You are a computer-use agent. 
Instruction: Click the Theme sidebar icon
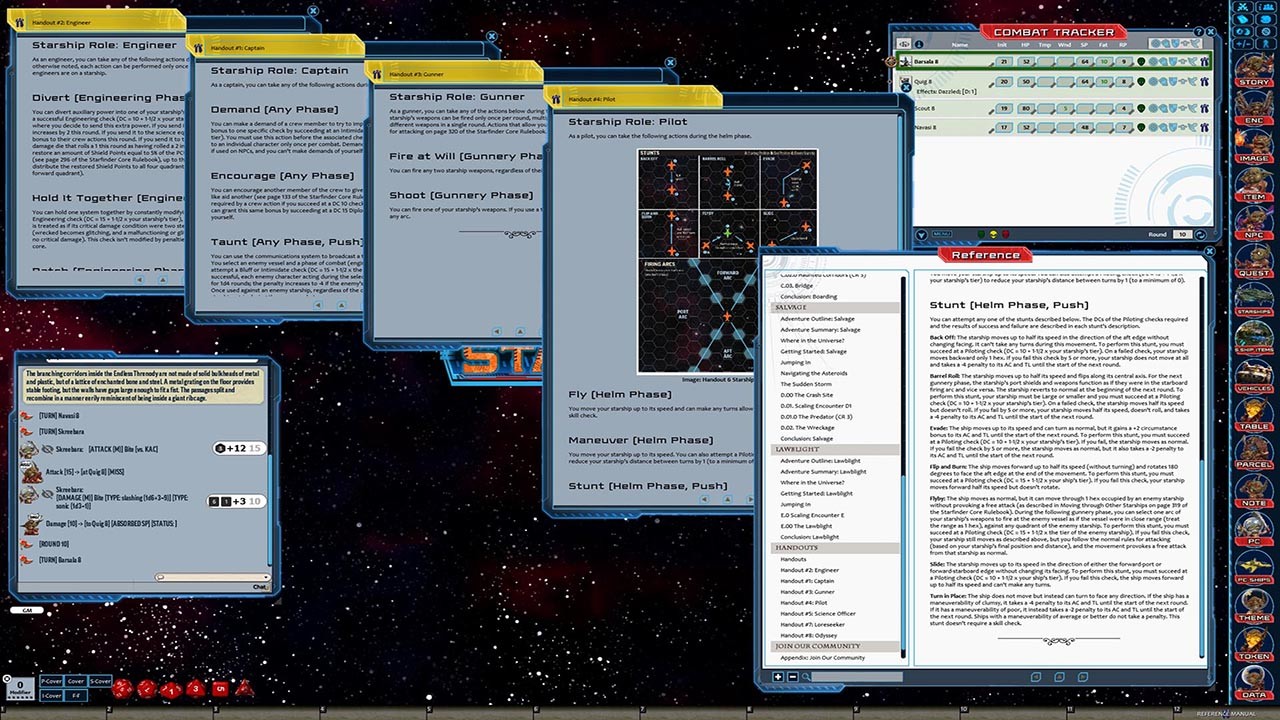tap(1257, 609)
